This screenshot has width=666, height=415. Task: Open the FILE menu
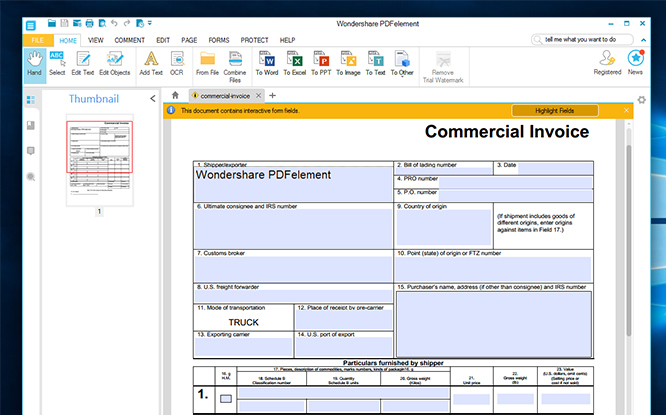(x=38, y=40)
